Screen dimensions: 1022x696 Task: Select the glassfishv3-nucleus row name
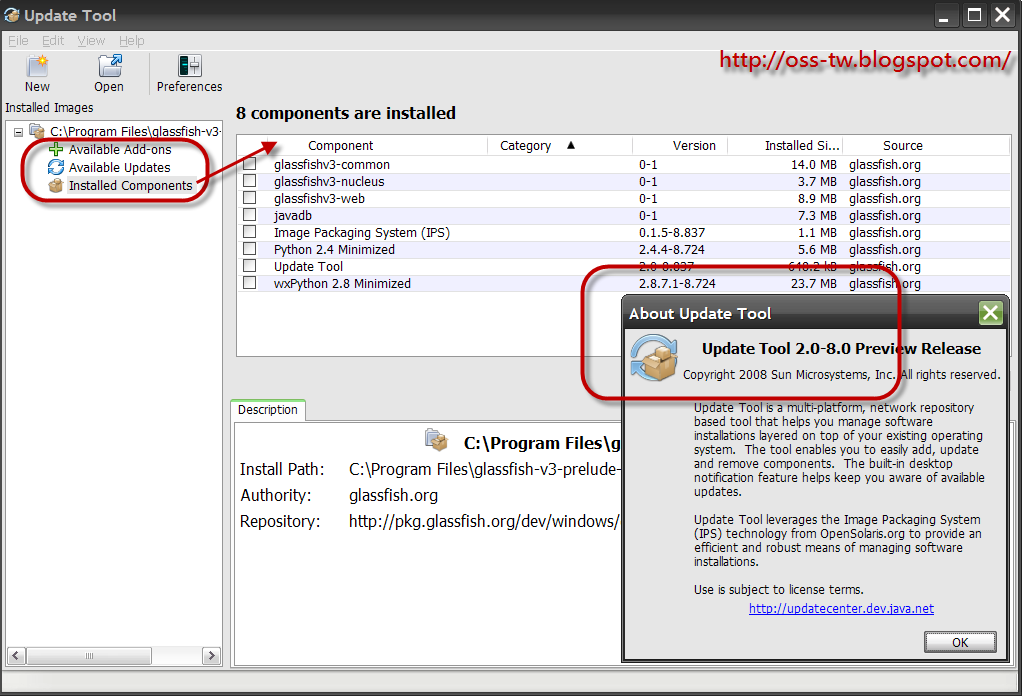click(329, 182)
